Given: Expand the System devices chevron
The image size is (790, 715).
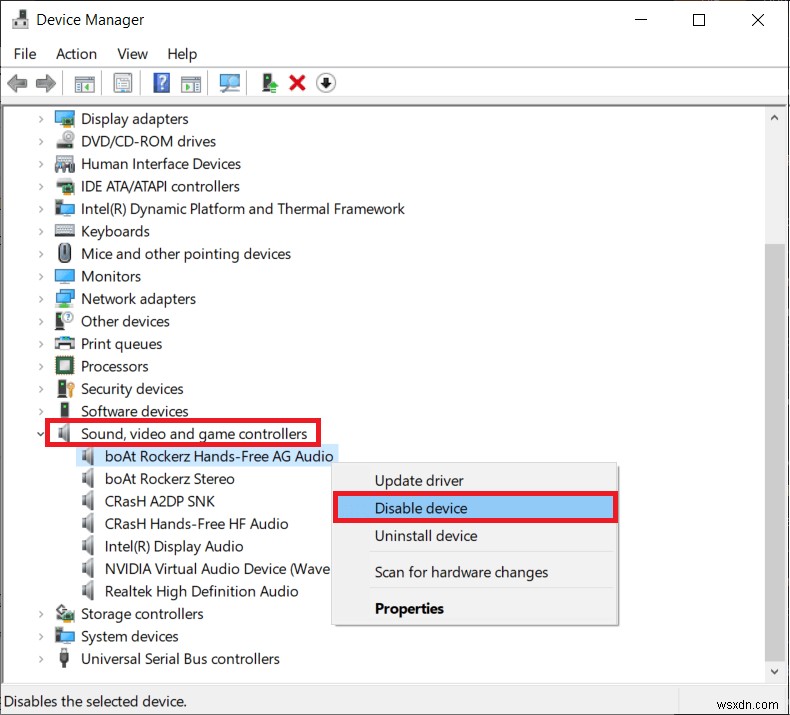Looking at the screenshot, I should (x=41, y=636).
